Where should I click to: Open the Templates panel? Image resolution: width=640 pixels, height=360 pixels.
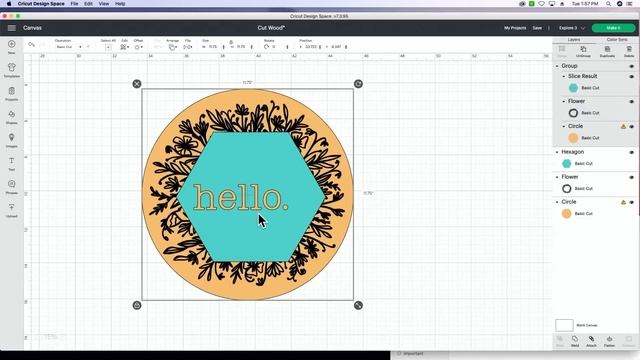click(x=11, y=70)
